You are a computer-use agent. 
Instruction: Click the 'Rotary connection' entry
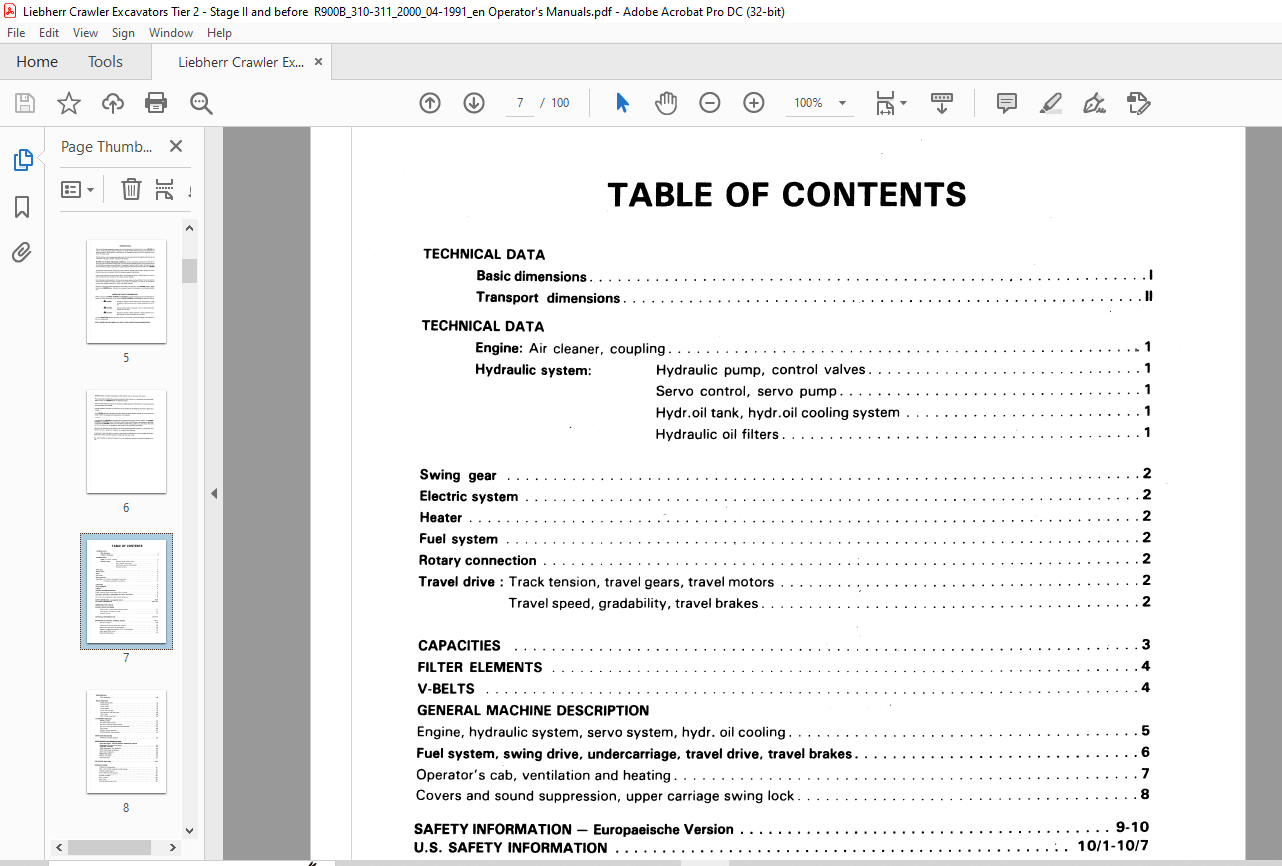click(478, 561)
